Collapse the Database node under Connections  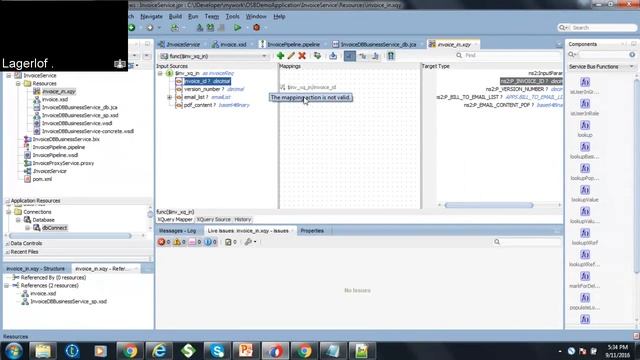point(18,220)
